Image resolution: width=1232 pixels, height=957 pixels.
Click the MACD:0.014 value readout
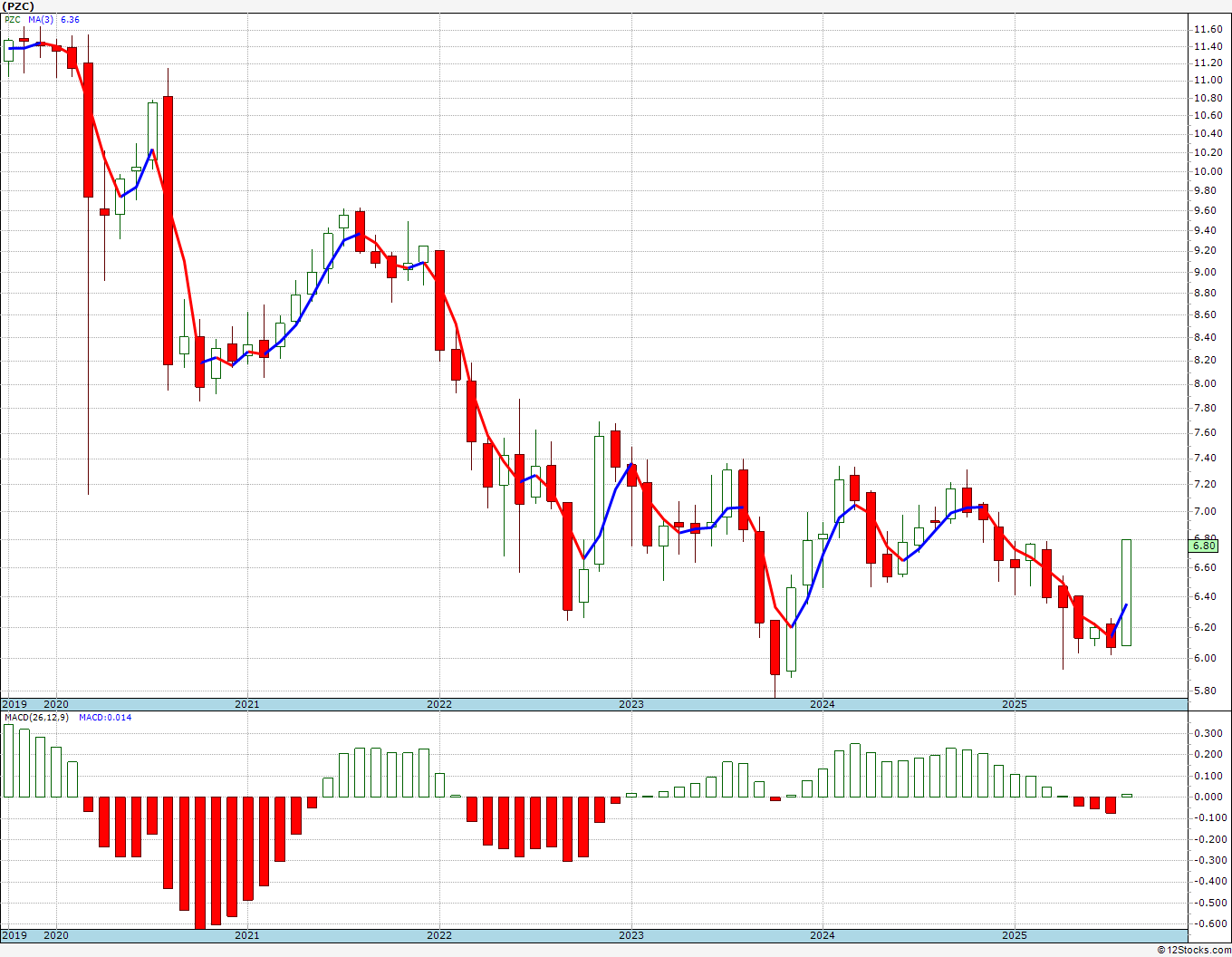pyautogui.click(x=105, y=718)
